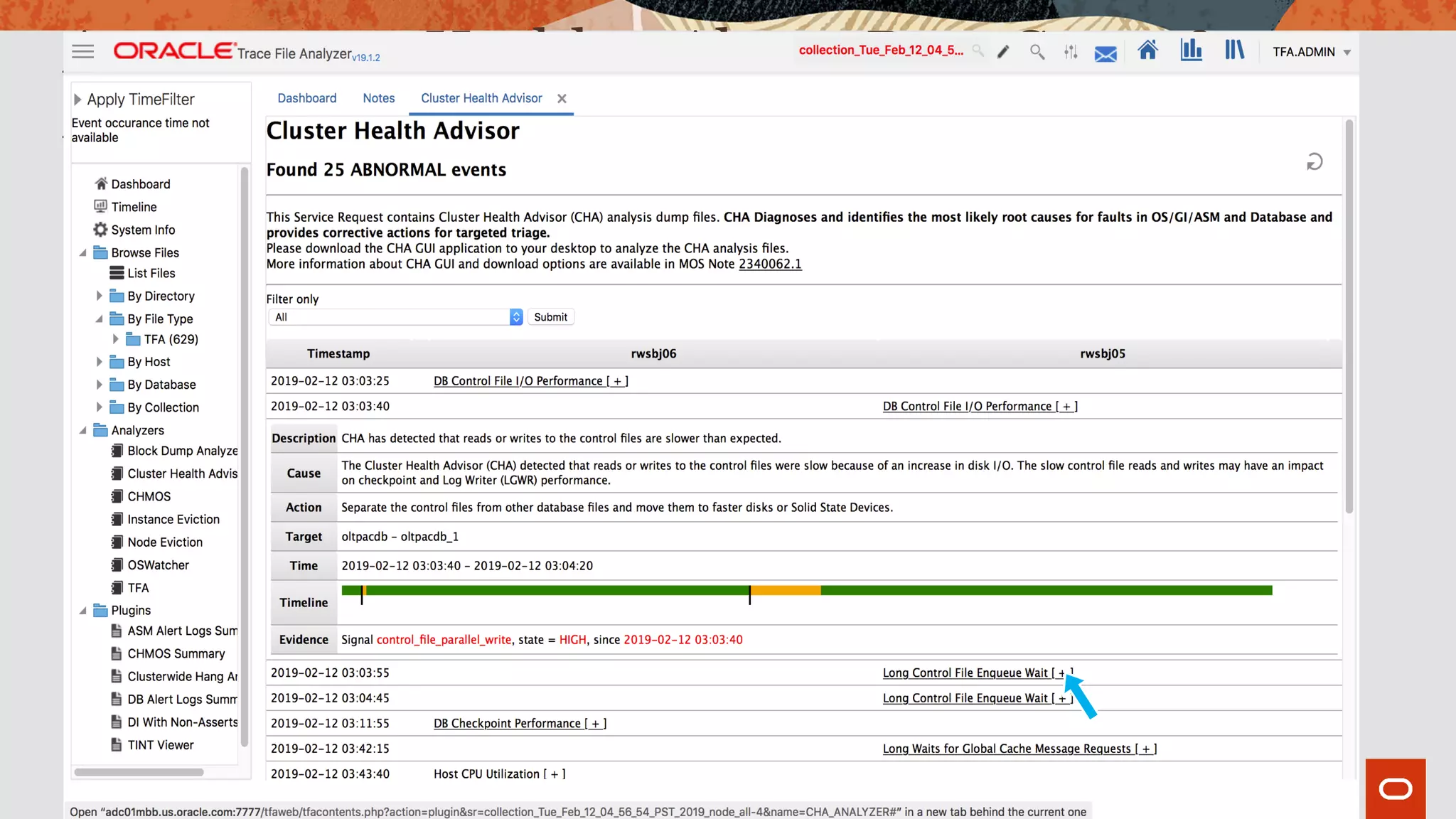Open Node Eviction analyzer
This screenshot has height=819, width=1456.
[x=165, y=542]
